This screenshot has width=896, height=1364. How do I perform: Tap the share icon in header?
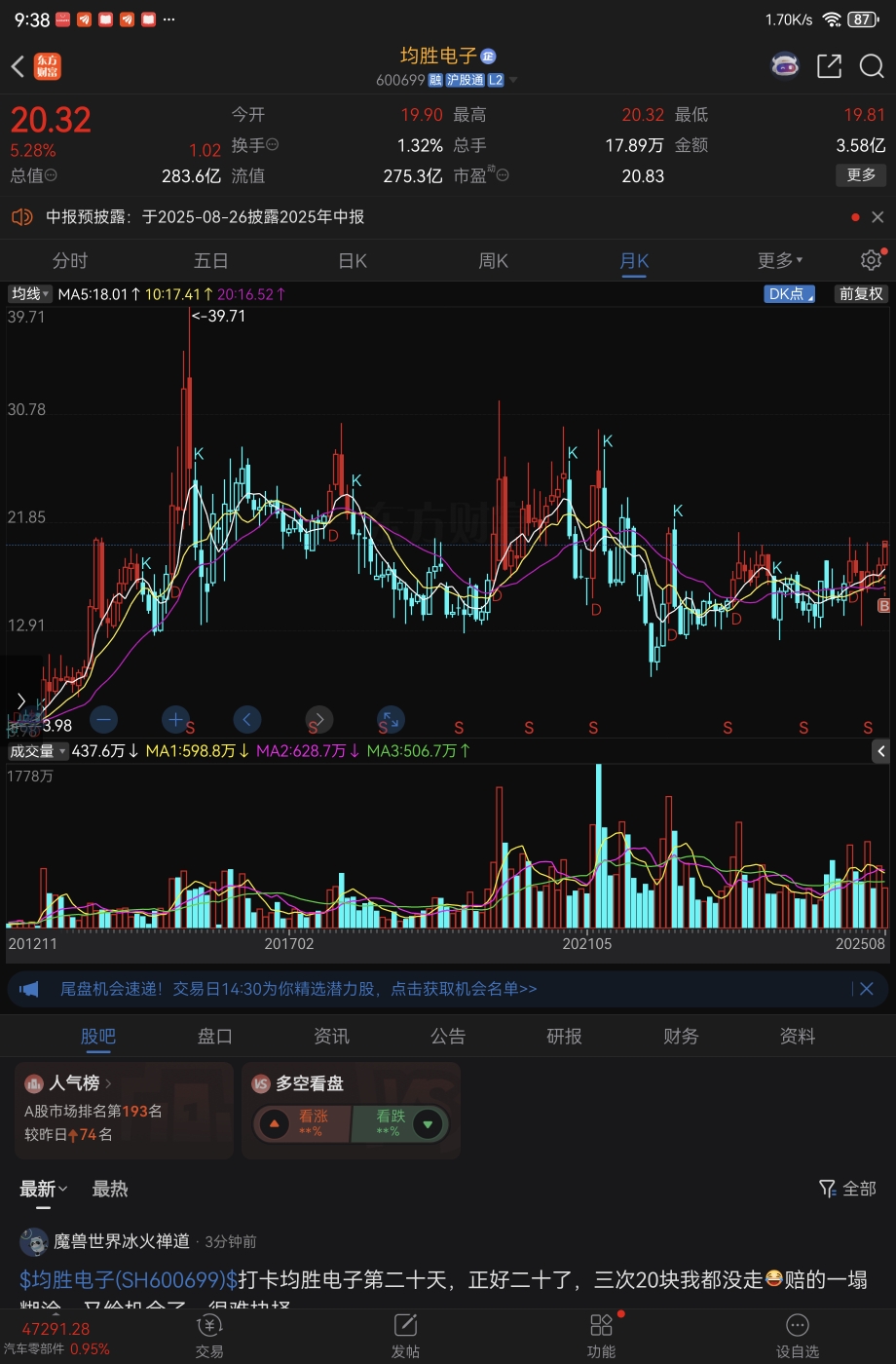pos(829,66)
